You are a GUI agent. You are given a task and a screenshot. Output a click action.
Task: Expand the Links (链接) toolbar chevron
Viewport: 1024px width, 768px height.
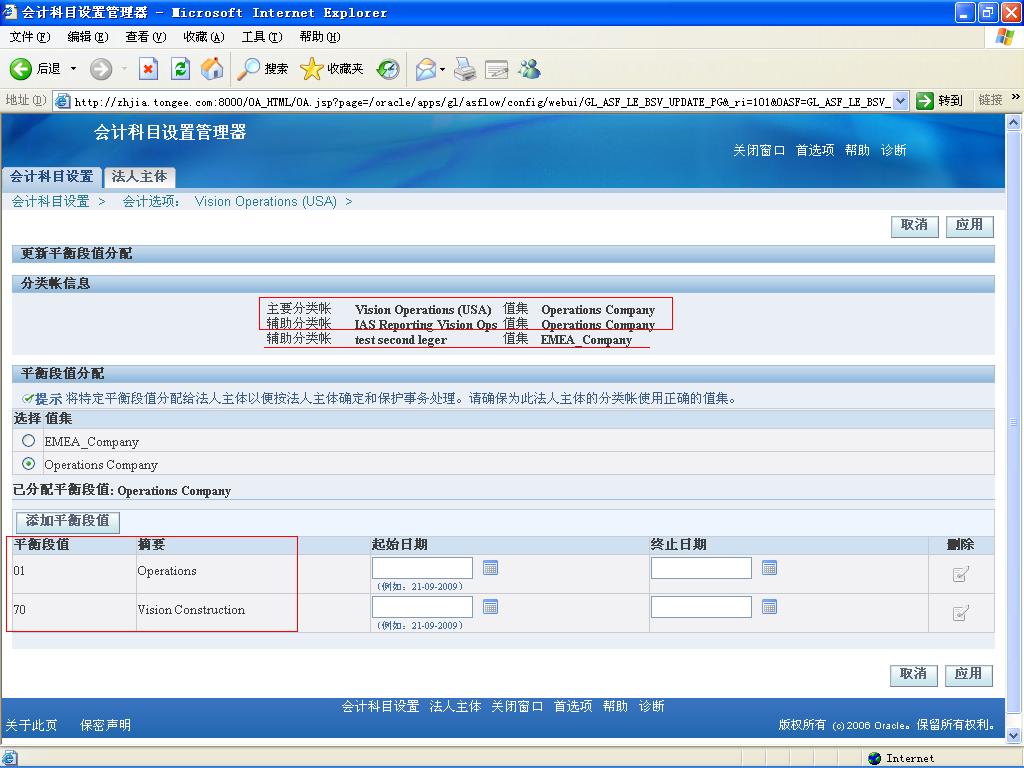(1016, 97)
